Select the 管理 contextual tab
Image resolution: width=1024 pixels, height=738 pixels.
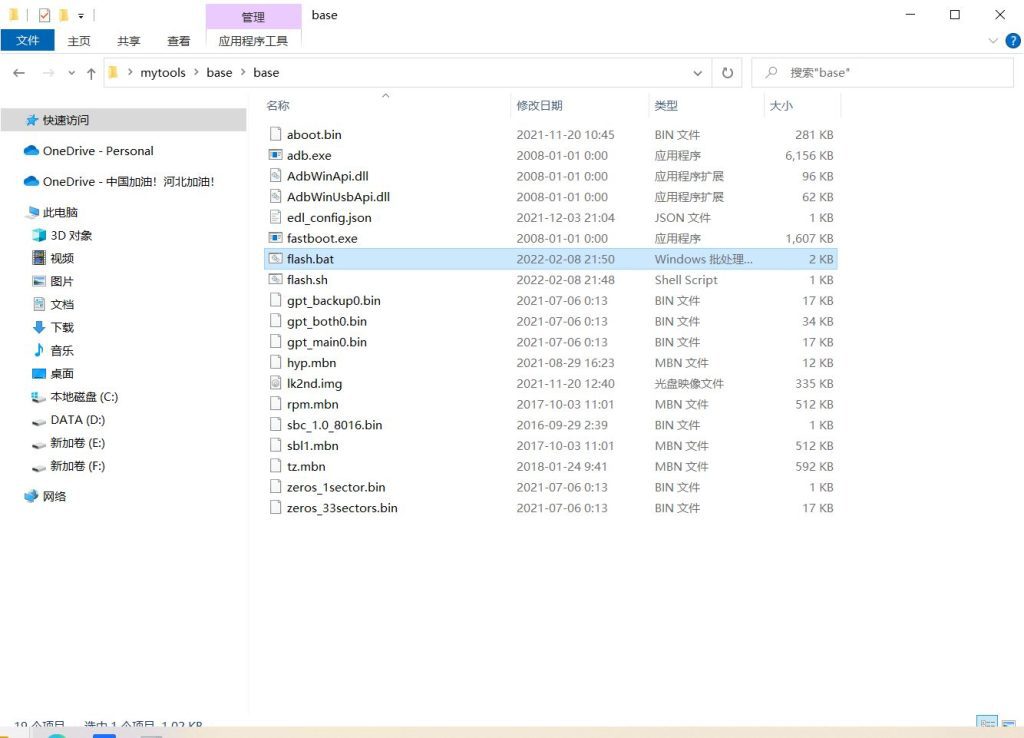coord(253,16)
